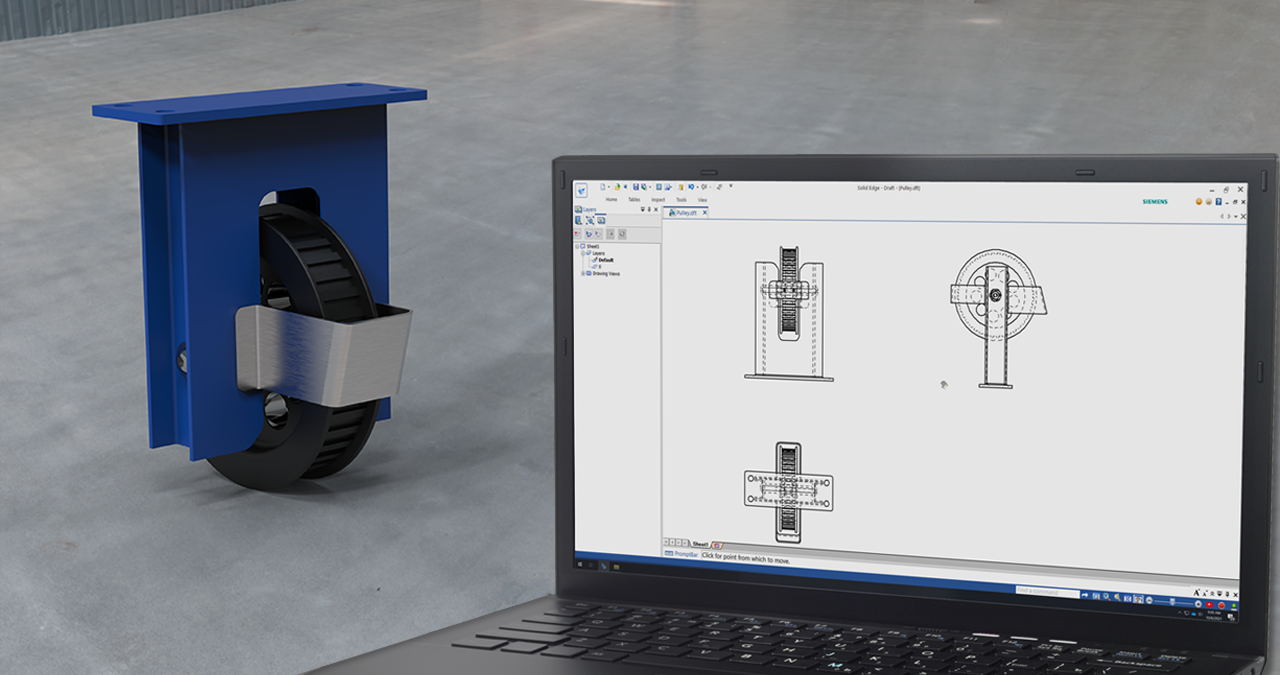Click the PromptBar button
This screenshot has width=1280, height=675.
[x=681, y=553]
